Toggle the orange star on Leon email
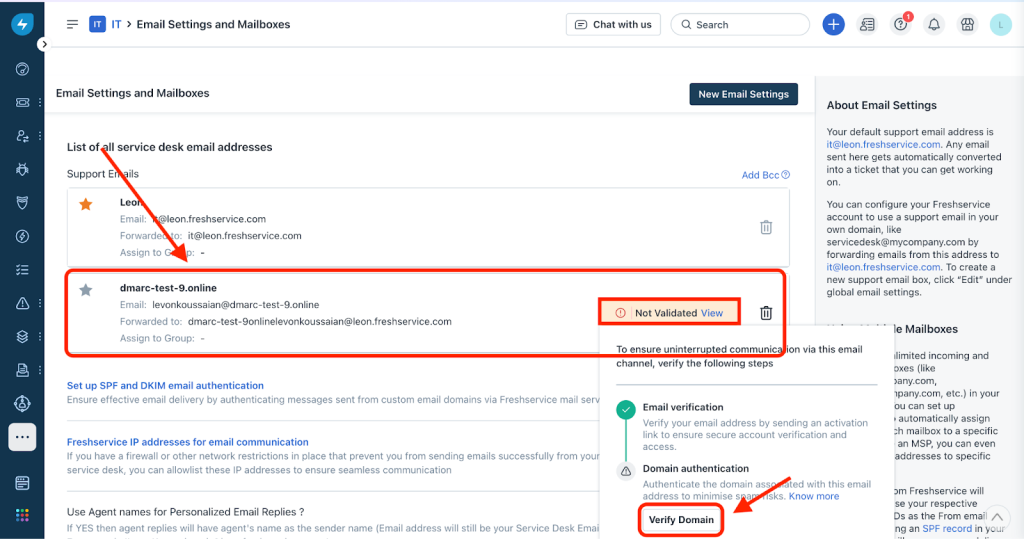 (86, 204)
